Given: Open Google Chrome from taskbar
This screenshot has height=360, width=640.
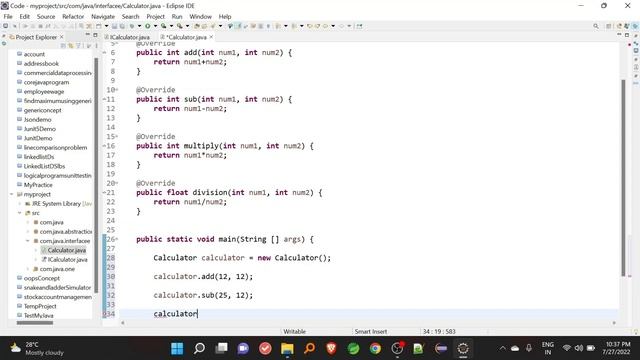Looking at the screenshot, I should pos(375,349).
